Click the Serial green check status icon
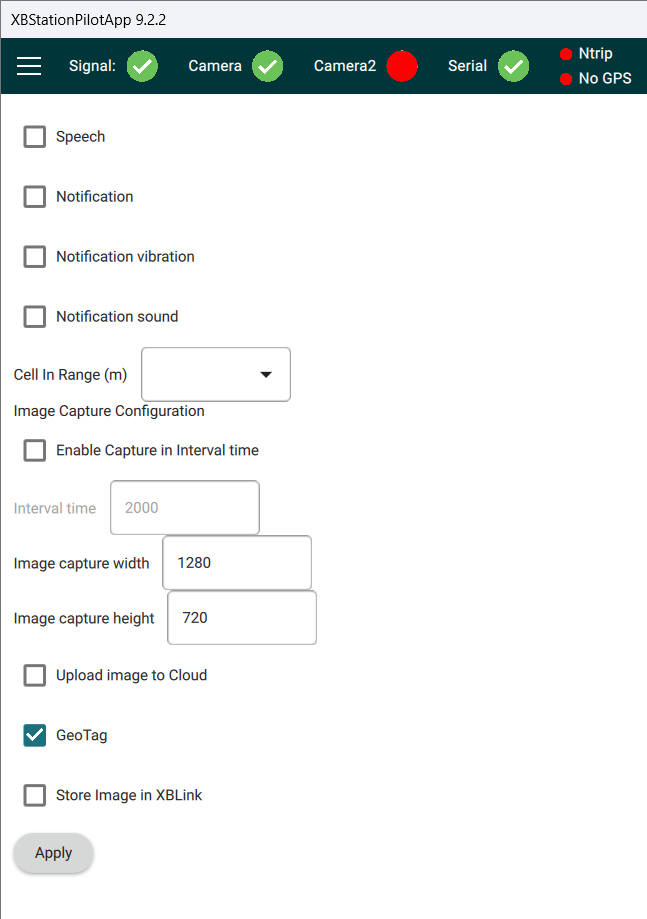Viewport: 647px width, 919px height. (x=514, y=66)
